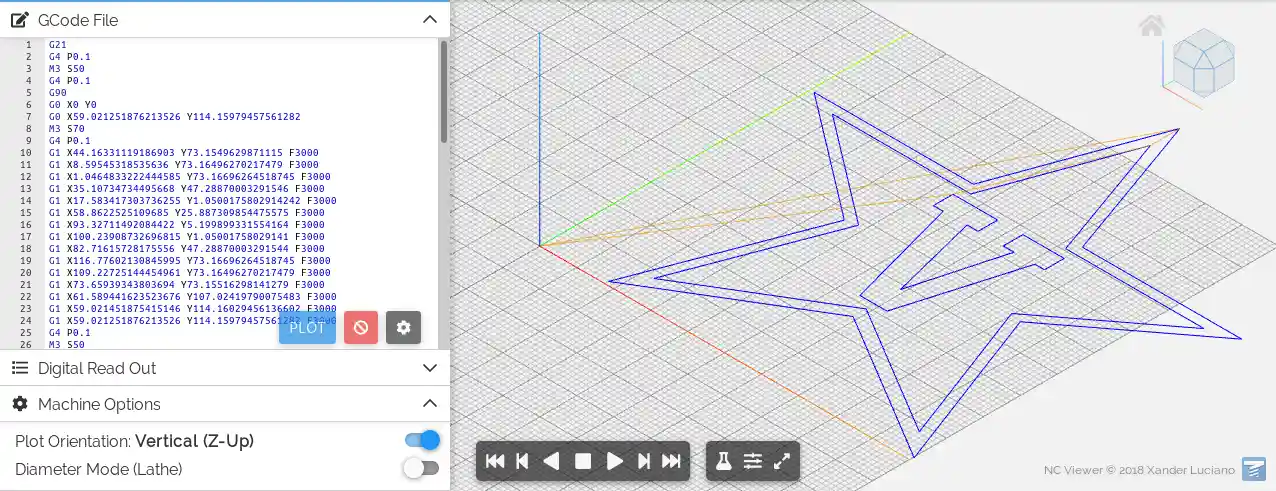1276x491 pixels.
Task: Stop the toolpath simulation
Action: pyautogui.click(x=583, y=461)
